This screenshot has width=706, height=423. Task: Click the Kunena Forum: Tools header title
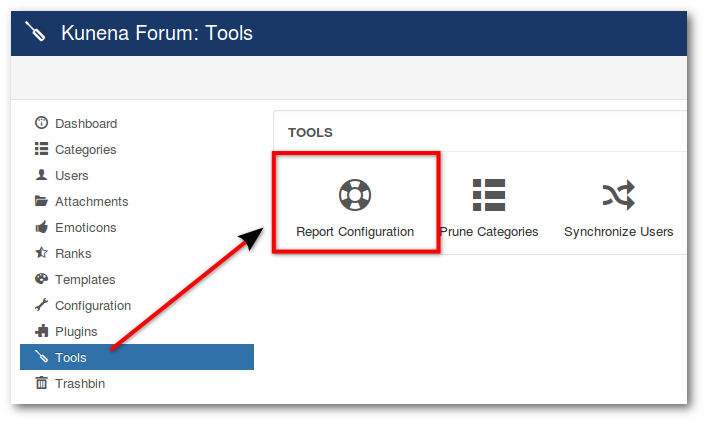pos(157,33)
